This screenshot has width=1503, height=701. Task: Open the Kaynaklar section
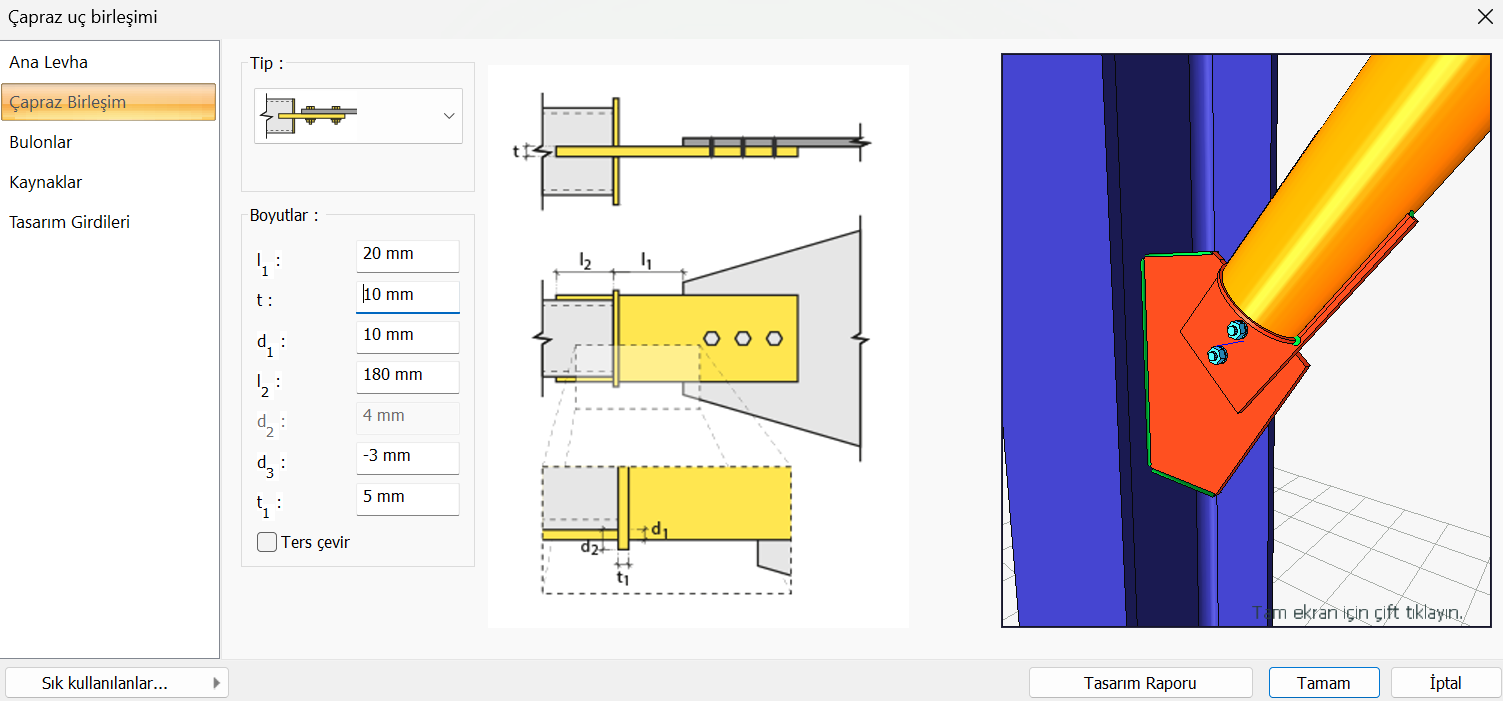tap(46, 182)
